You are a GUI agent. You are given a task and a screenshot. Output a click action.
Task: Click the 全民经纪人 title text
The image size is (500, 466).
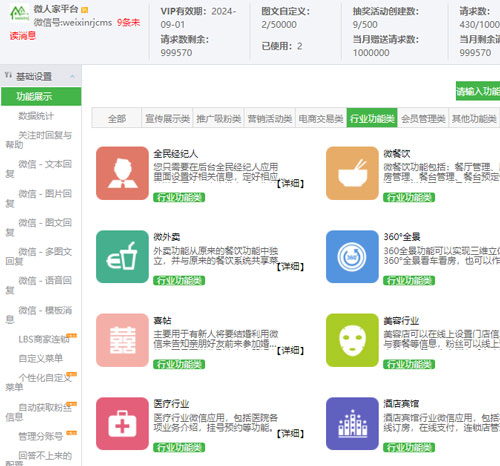point(176,154)
